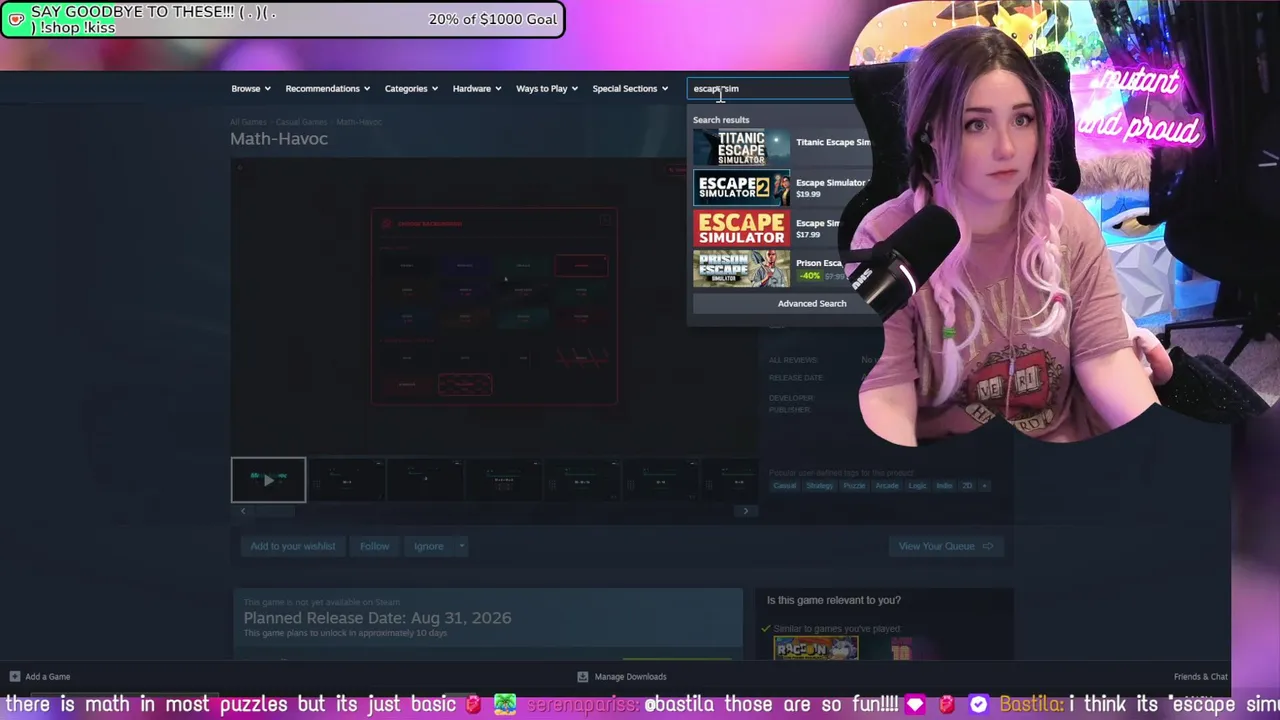Image resolution: width=1280 pixels, height=720 pixels.
Task: Open the dropdown arrow beside Ignore
Action: tap(461, 546)
